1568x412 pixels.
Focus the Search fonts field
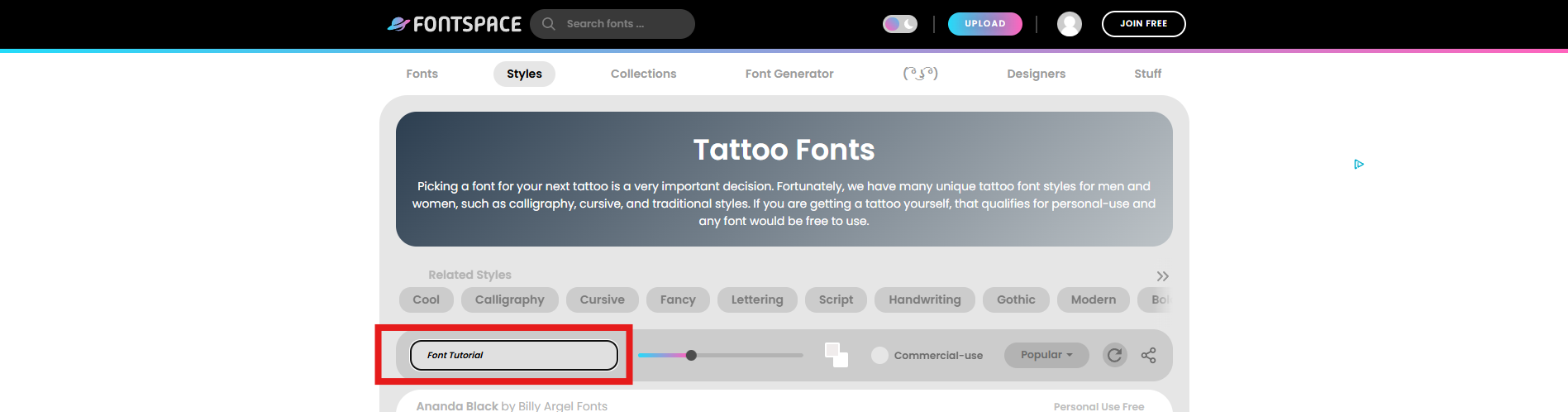coord(612,24)
